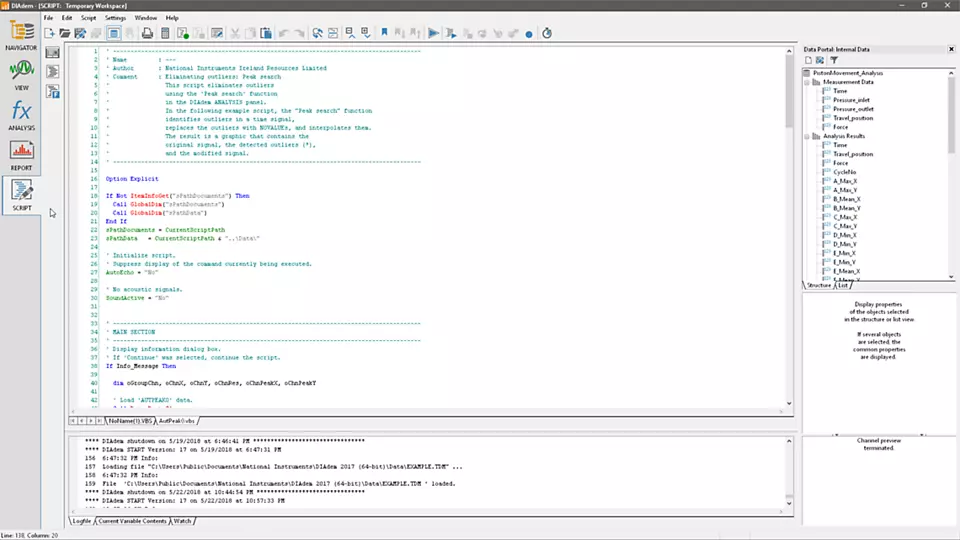This screenshot has height=540, width=960.
Task: Click the stopwatch icon in toolbar
Action: (x=547, y=33)
